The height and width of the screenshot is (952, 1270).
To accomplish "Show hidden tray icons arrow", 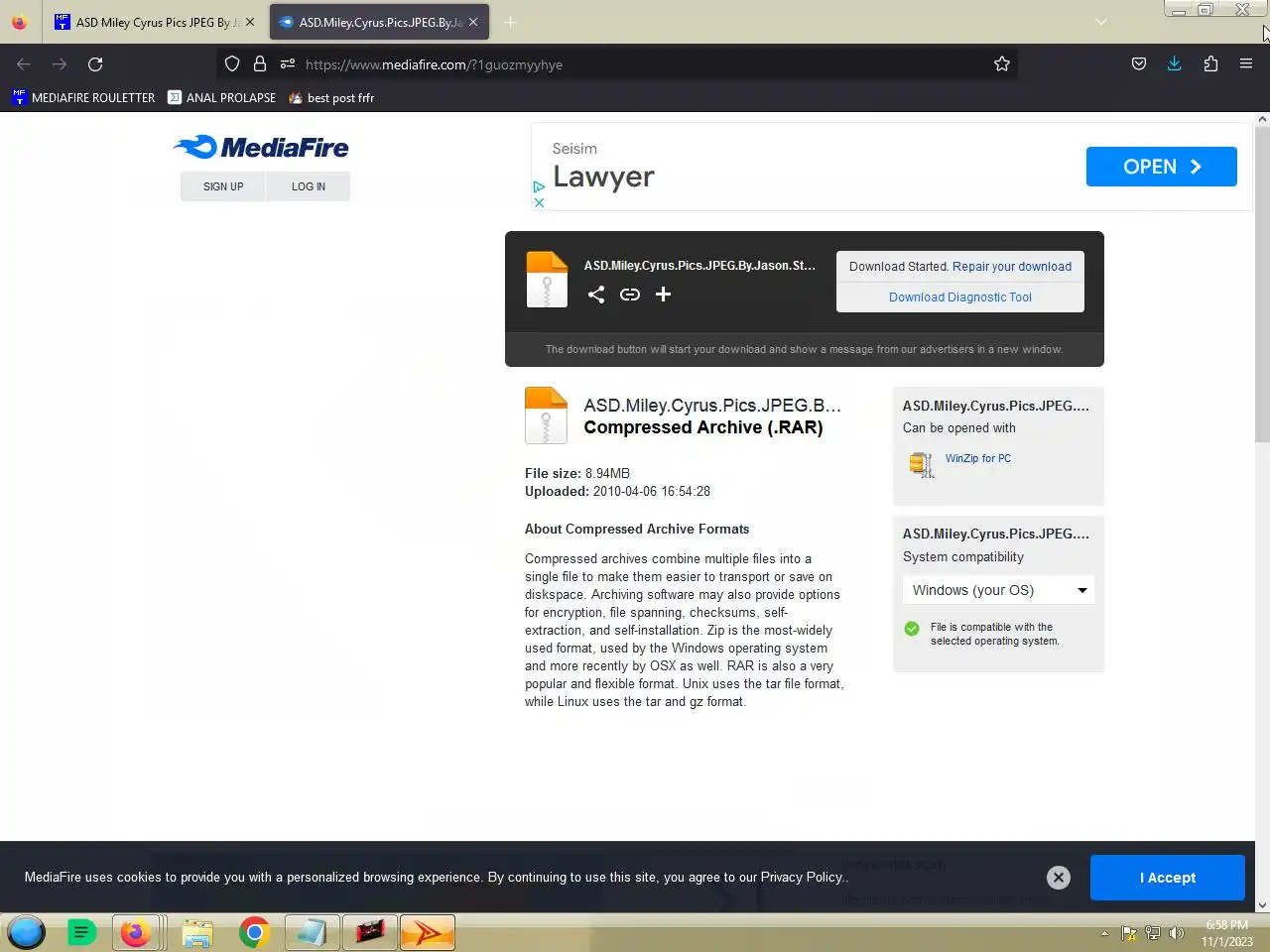I will (1104, 933).
